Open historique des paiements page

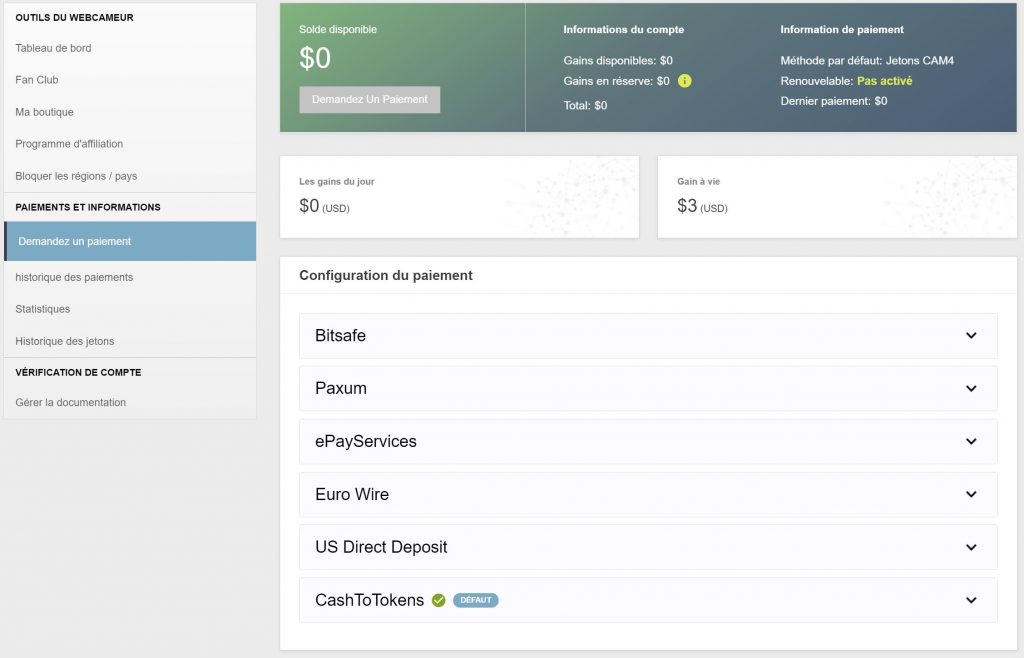click(74, 277)
